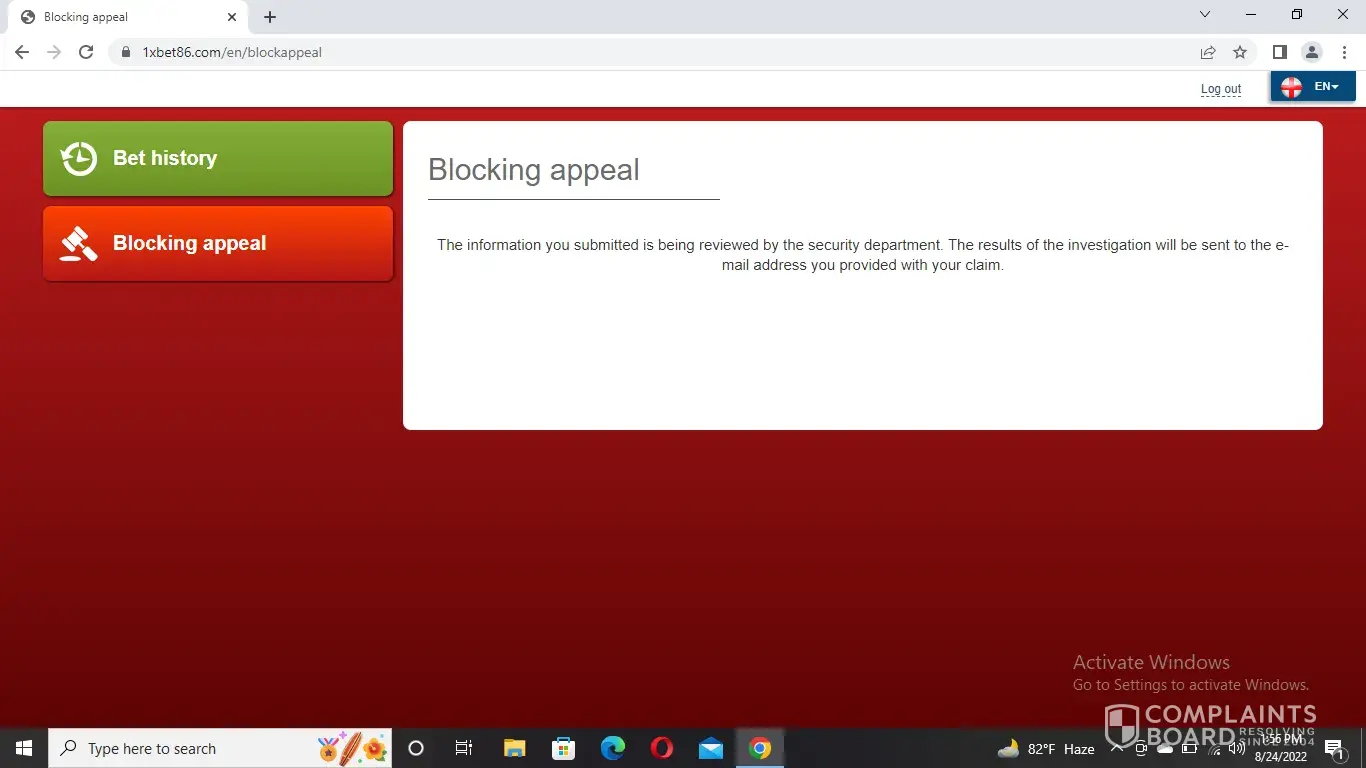1366x768 pixels.
Task: Open Chrome's three-dot menu
Action: pyautogui.click(x=1344, y=52)
